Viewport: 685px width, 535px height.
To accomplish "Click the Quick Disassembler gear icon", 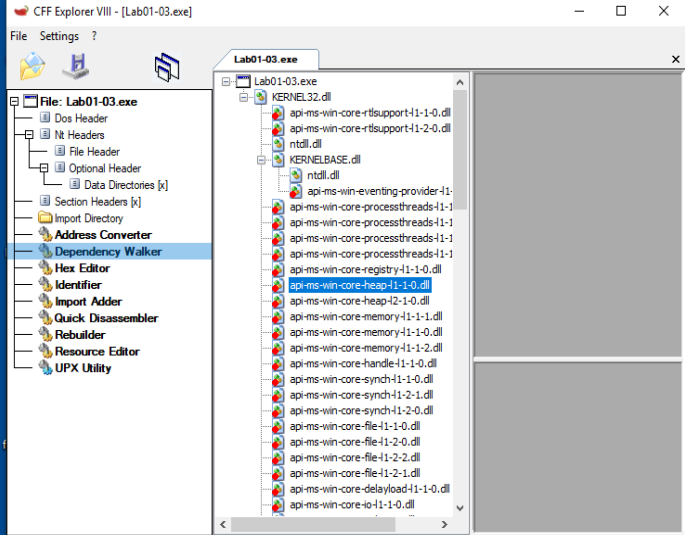I will [x=45, y=318].
